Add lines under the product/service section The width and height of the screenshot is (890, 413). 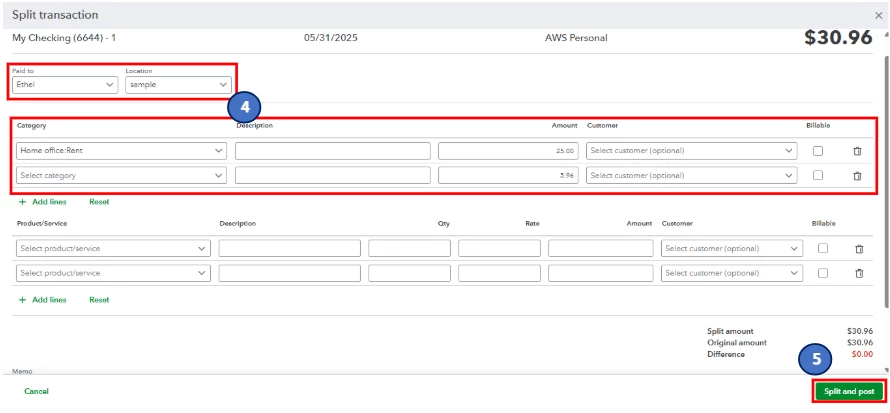pyautogui.click(x=43, y=300)
